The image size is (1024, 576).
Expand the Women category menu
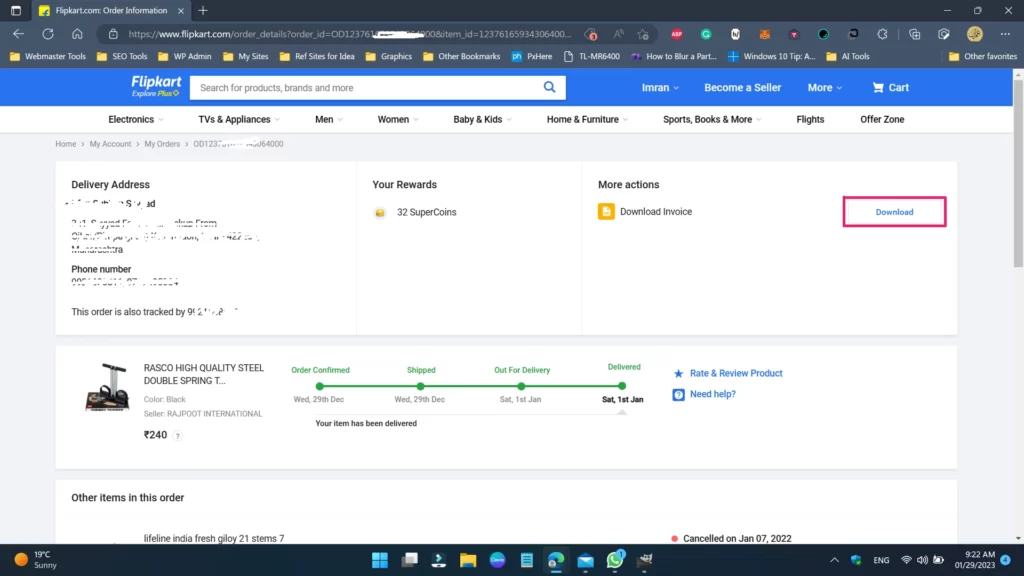click(398, 120)
